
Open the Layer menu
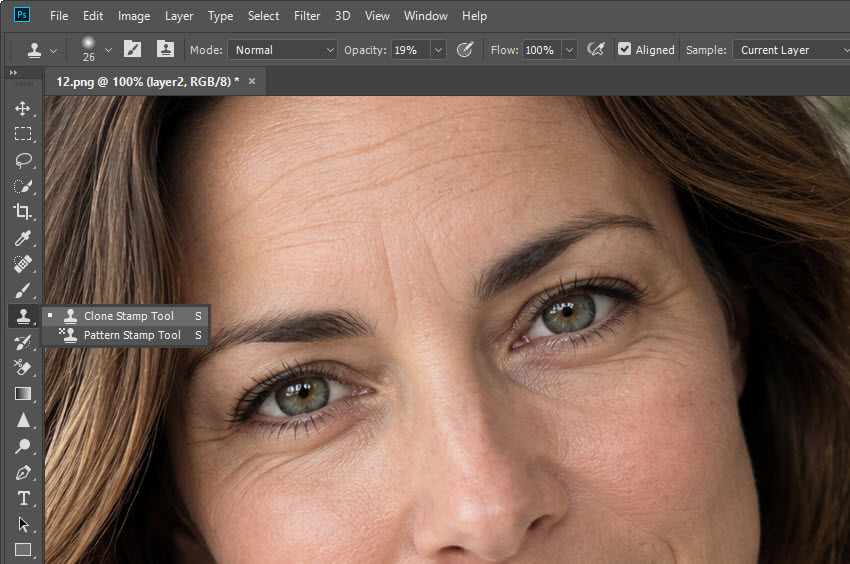pos(179,16)
